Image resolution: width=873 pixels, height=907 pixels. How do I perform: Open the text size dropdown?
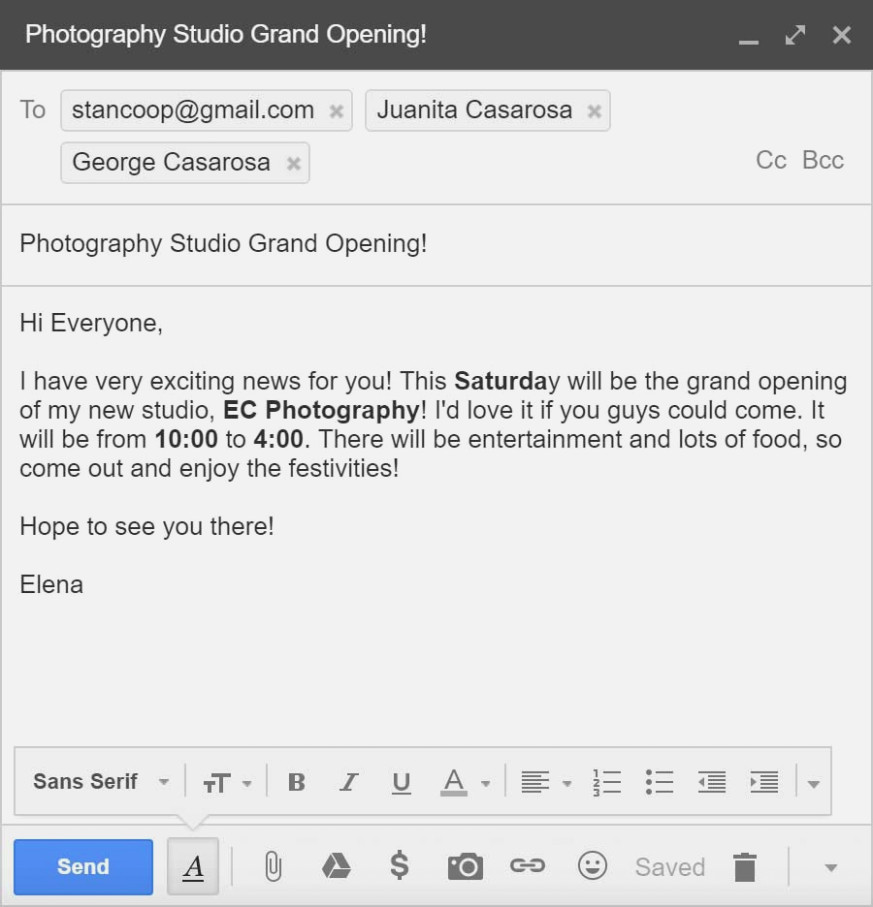(227, 782)
